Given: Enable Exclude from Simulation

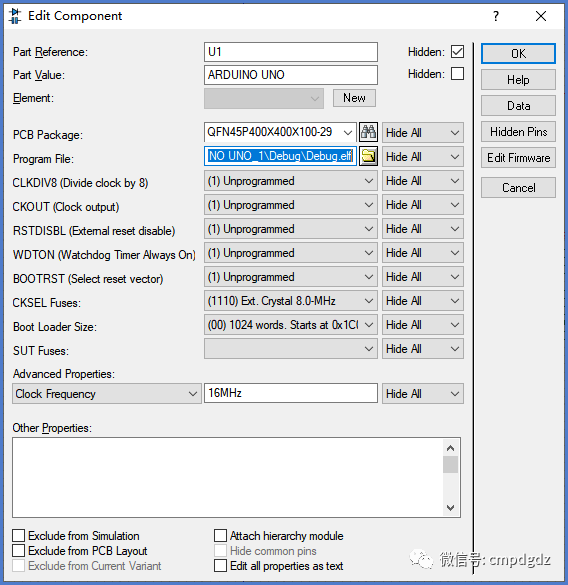Looking at the screenshot, I should (18, 536).
